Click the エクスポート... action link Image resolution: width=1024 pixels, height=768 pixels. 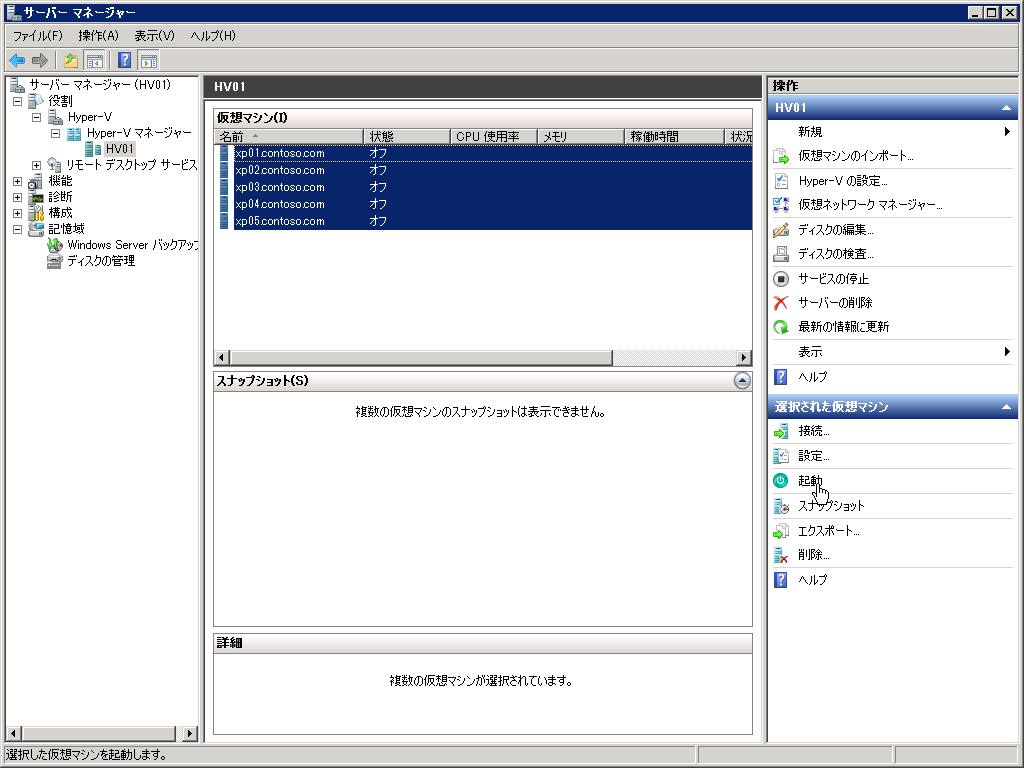coord(829,531)
